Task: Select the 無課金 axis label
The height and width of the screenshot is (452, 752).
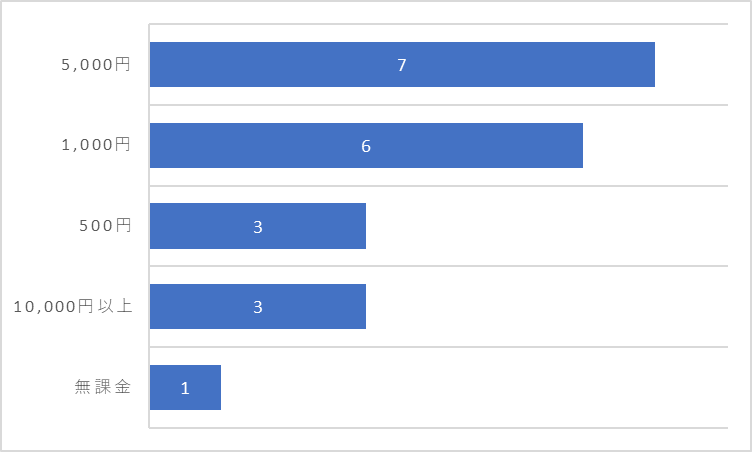Action: point(103,386)
